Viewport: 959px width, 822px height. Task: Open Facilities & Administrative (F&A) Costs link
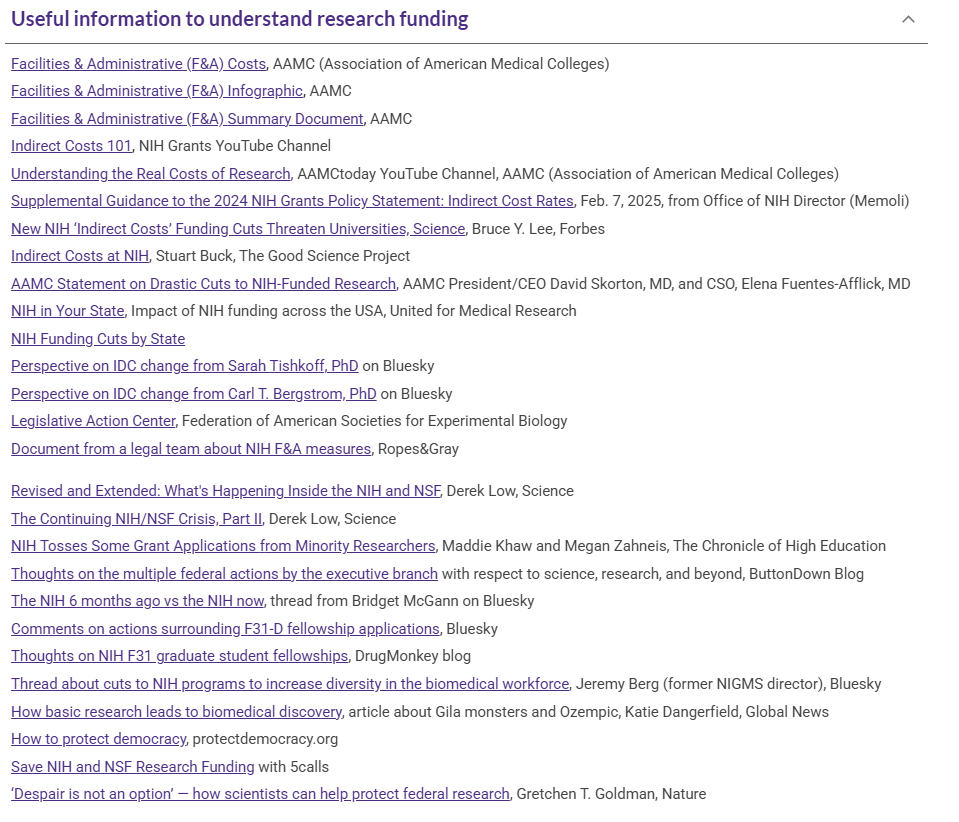(138, 64)
